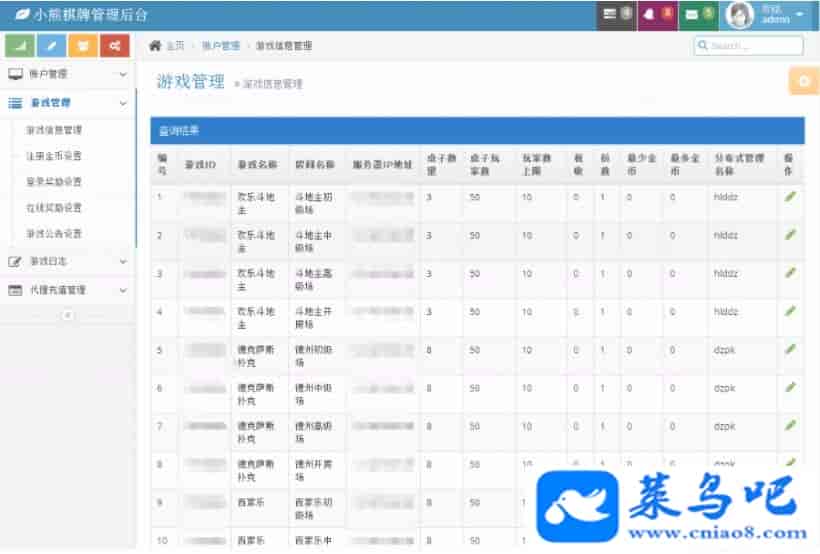The image size is (820, 554).
Task: Click the 账户管理 breadcrumb link
Action: [x=220, y=46]
